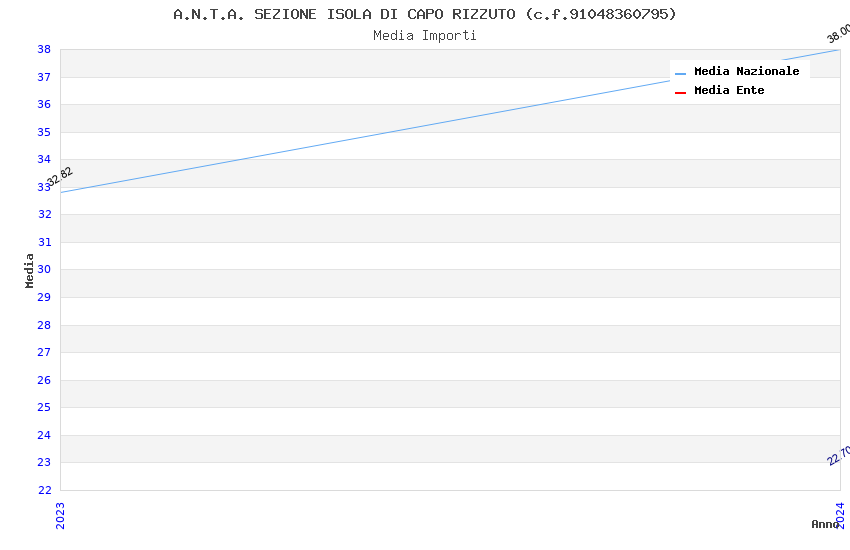Click the Media Importi subtitle
Image resolution: width=850 pixels, height=550 pixels.
coord(424,36)
